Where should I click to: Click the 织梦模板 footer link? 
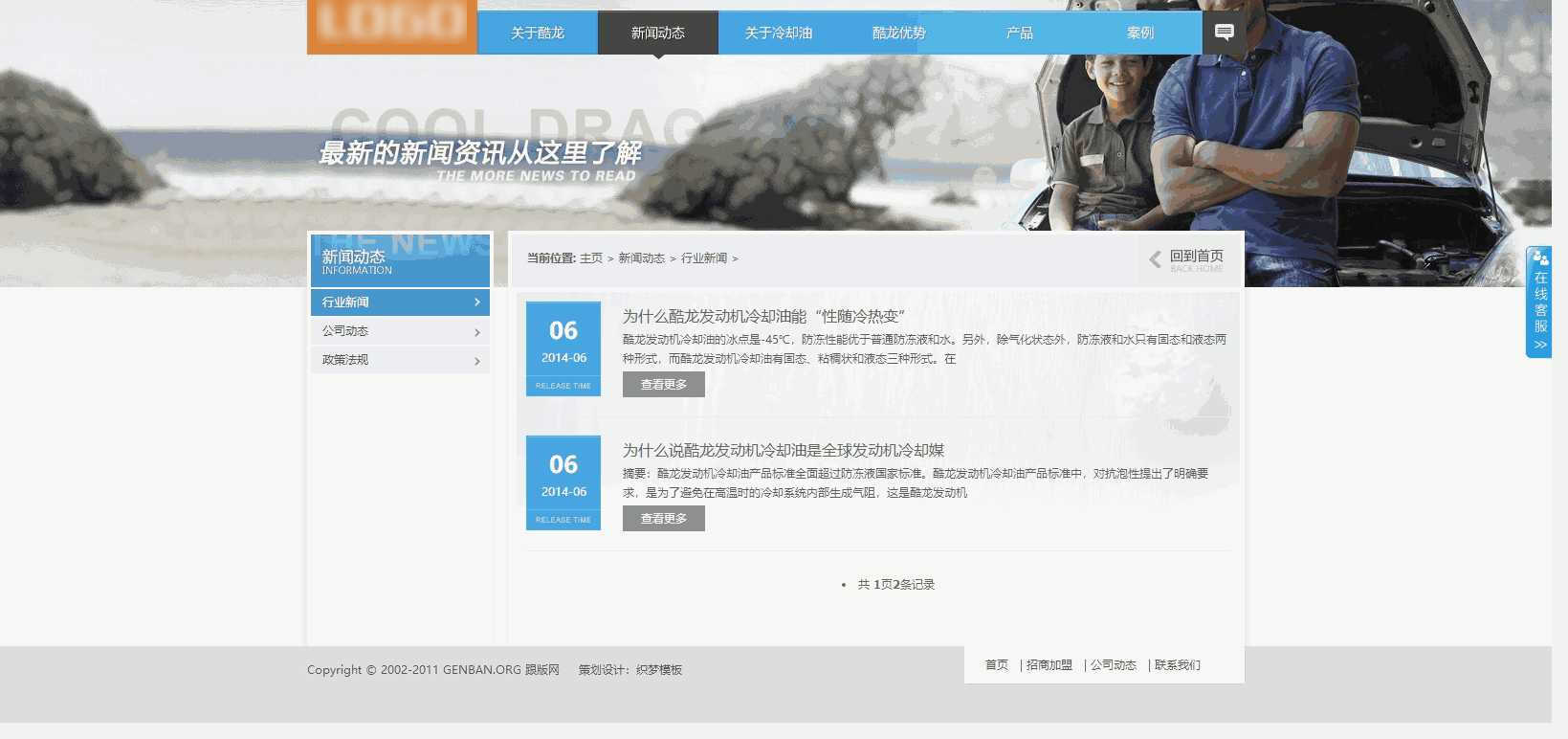[659, 670]
